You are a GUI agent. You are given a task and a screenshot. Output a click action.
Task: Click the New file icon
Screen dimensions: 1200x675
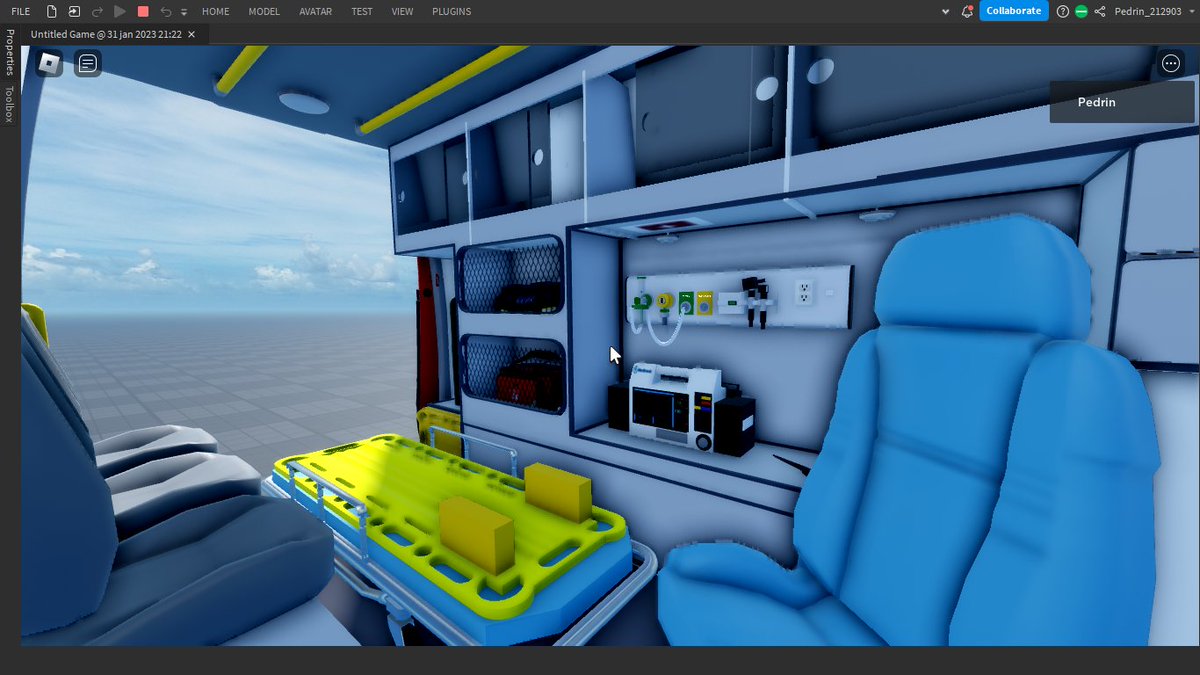pyautogui.click(x=52, y=11)
